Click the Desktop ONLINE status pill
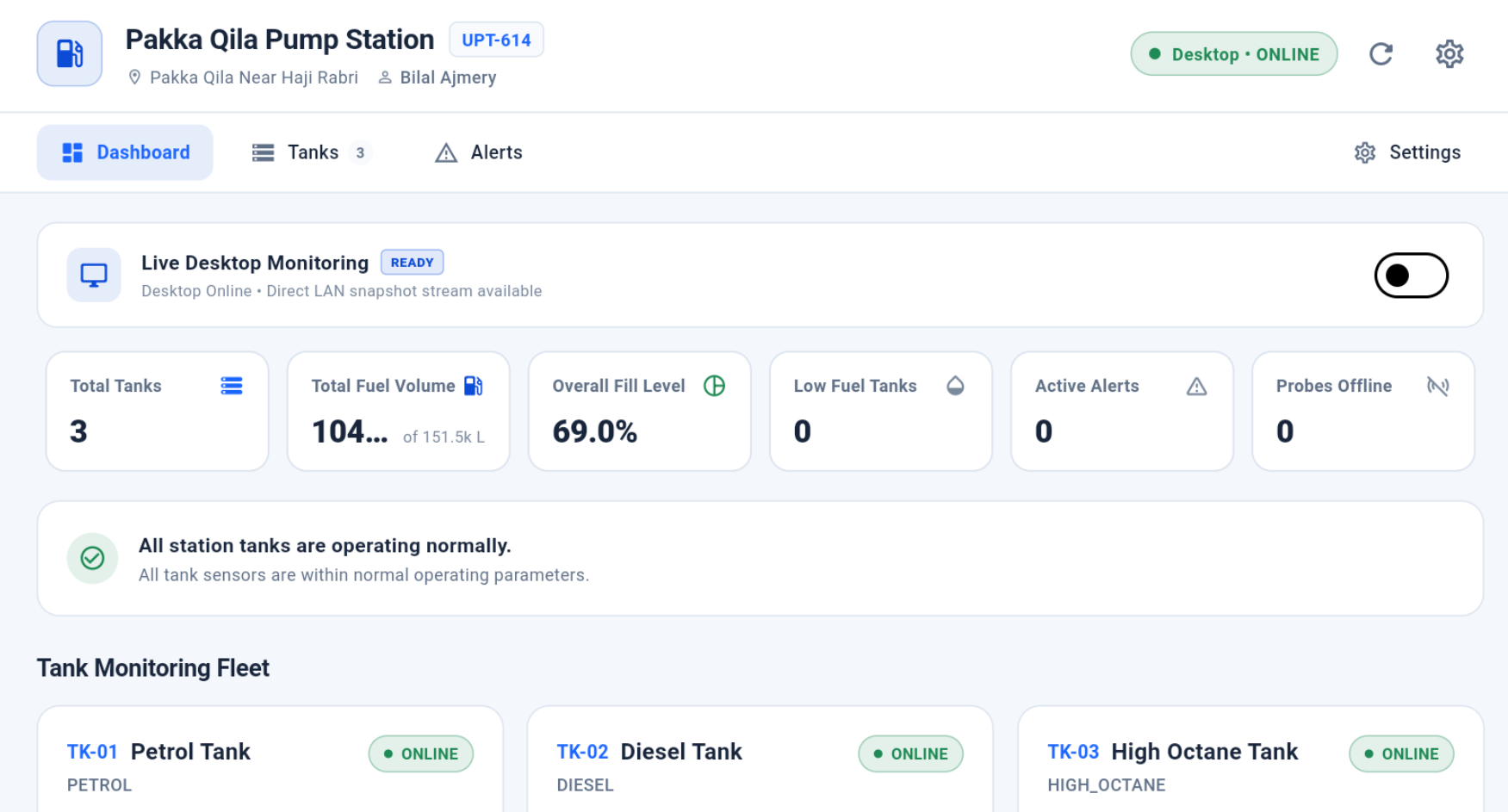This screenshot has height=812, width=1508. 1233,54
